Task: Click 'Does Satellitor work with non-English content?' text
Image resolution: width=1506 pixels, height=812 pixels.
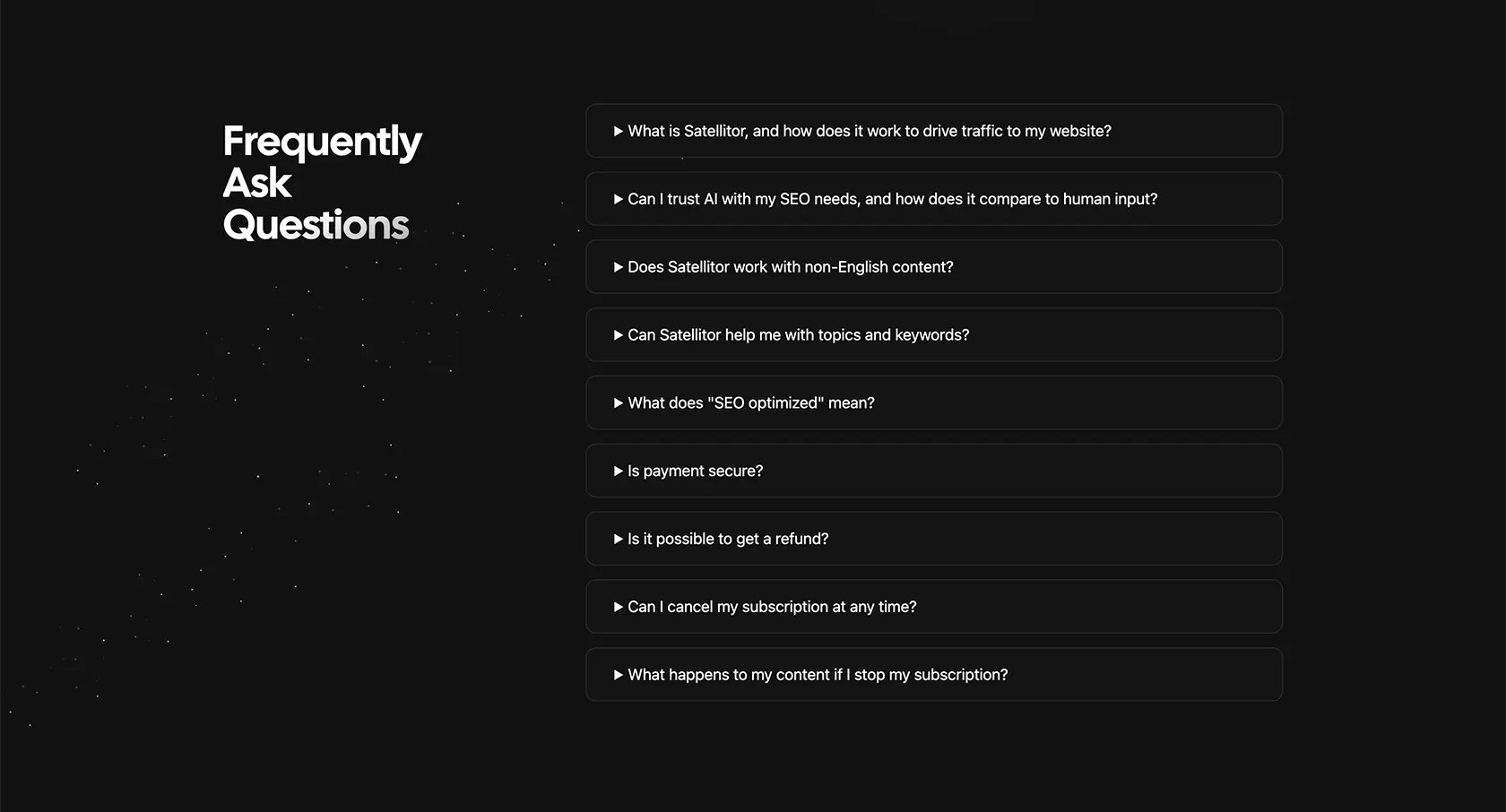Action: tap(791, 267)
